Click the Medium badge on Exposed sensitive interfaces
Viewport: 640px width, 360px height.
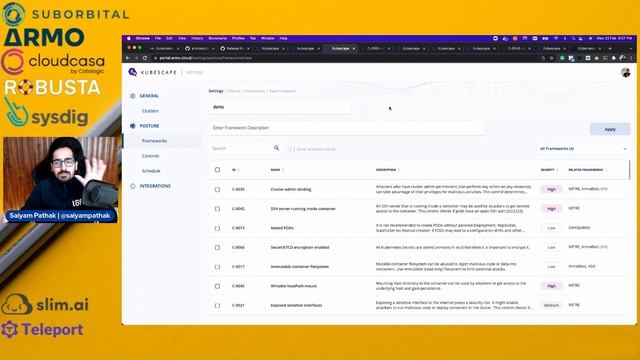[551, 305]
